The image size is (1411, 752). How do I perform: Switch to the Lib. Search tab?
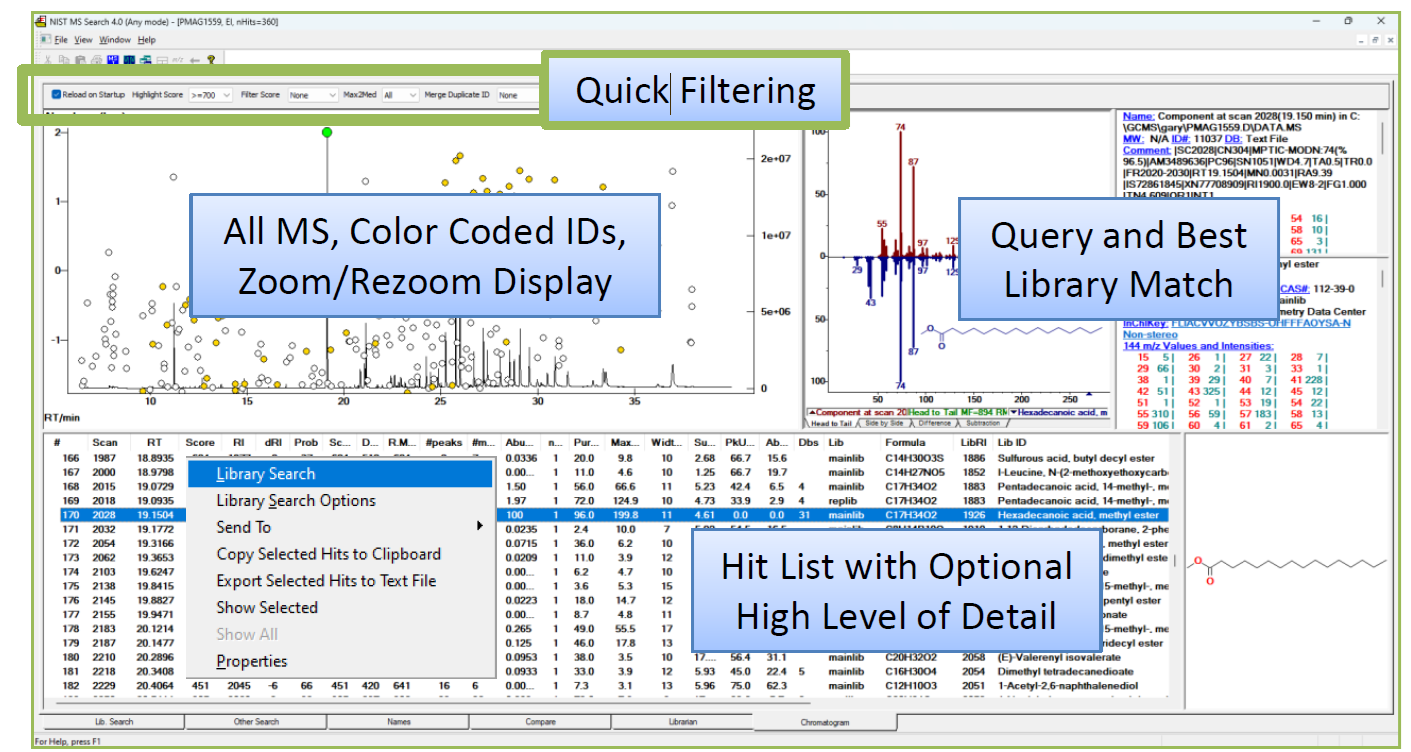click(113, 721)
